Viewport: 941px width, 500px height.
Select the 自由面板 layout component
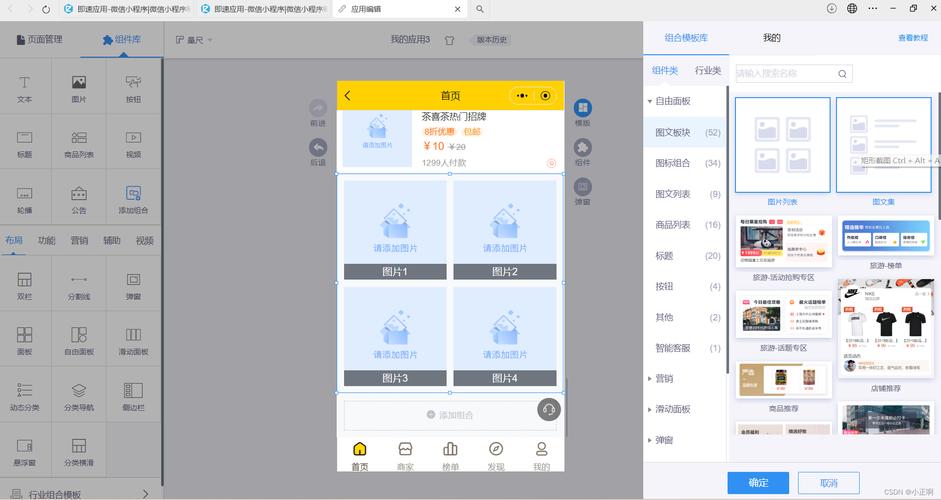tap(79, 340)
